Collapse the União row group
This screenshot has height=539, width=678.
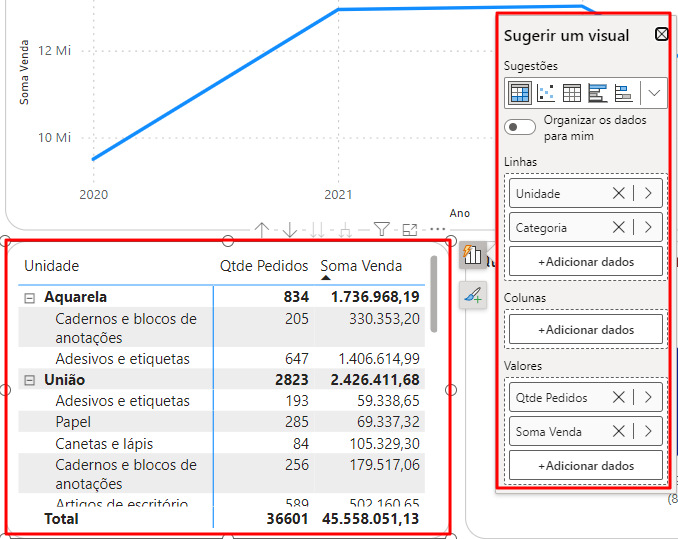pos(30,380)
